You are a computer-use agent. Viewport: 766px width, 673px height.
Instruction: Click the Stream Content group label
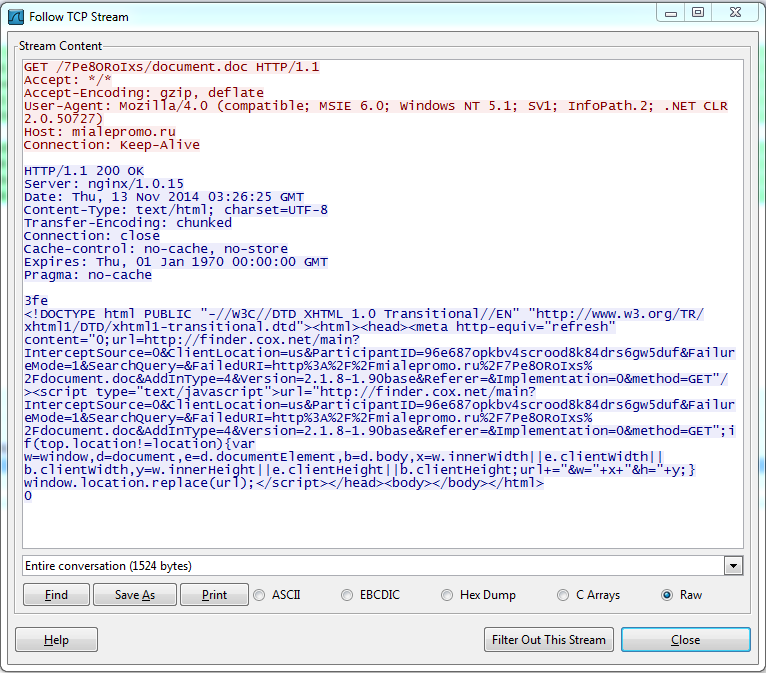61,46
